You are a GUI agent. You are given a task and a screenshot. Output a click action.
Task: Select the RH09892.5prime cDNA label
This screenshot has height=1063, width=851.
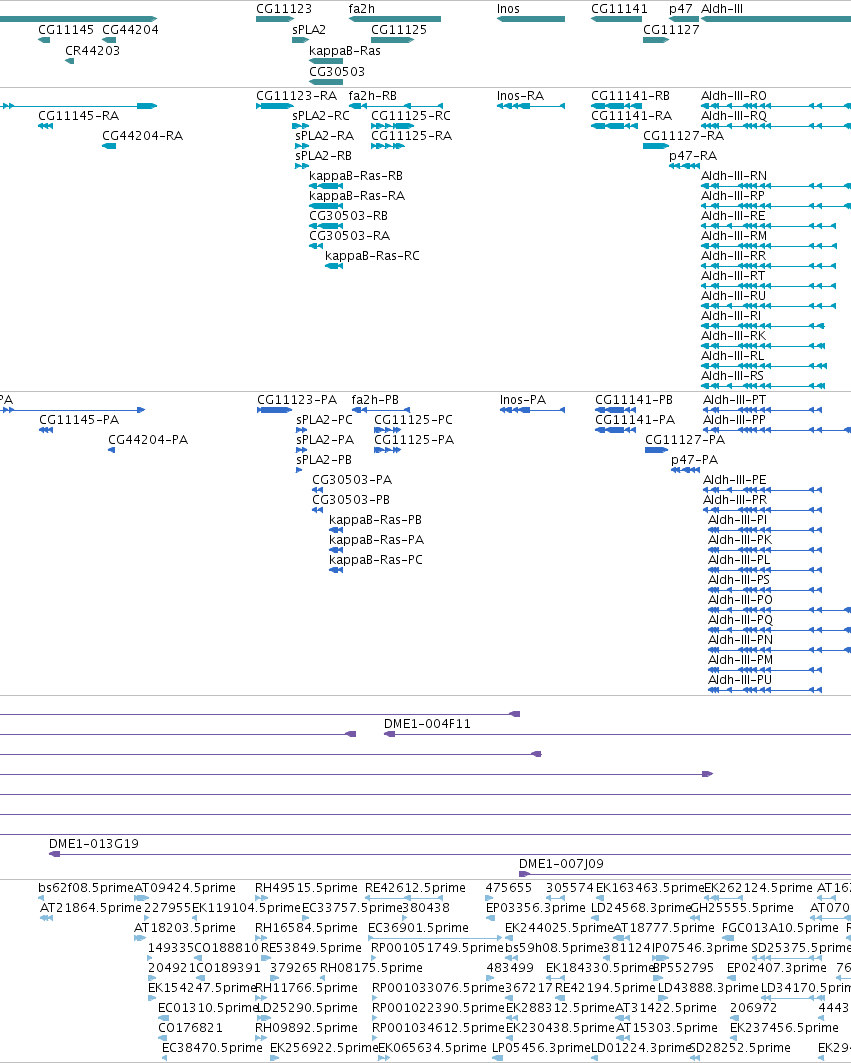click(x=306, y=1028)
